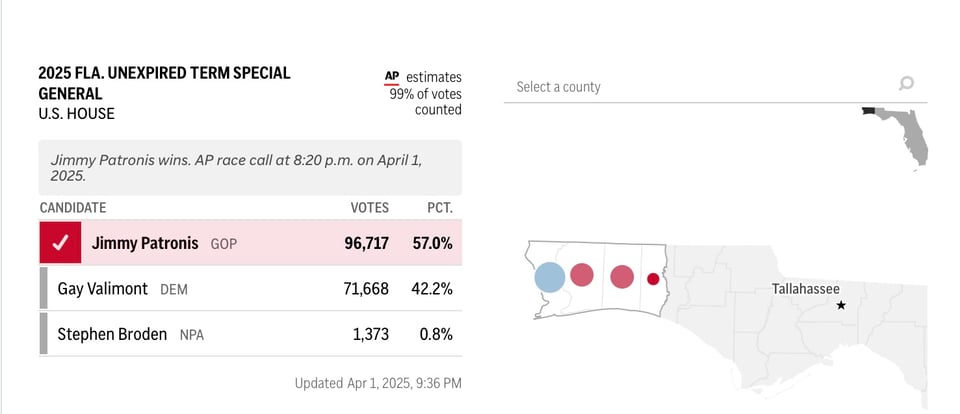
Task: Click the CANDIDATE column header
Action: point(73,208)
